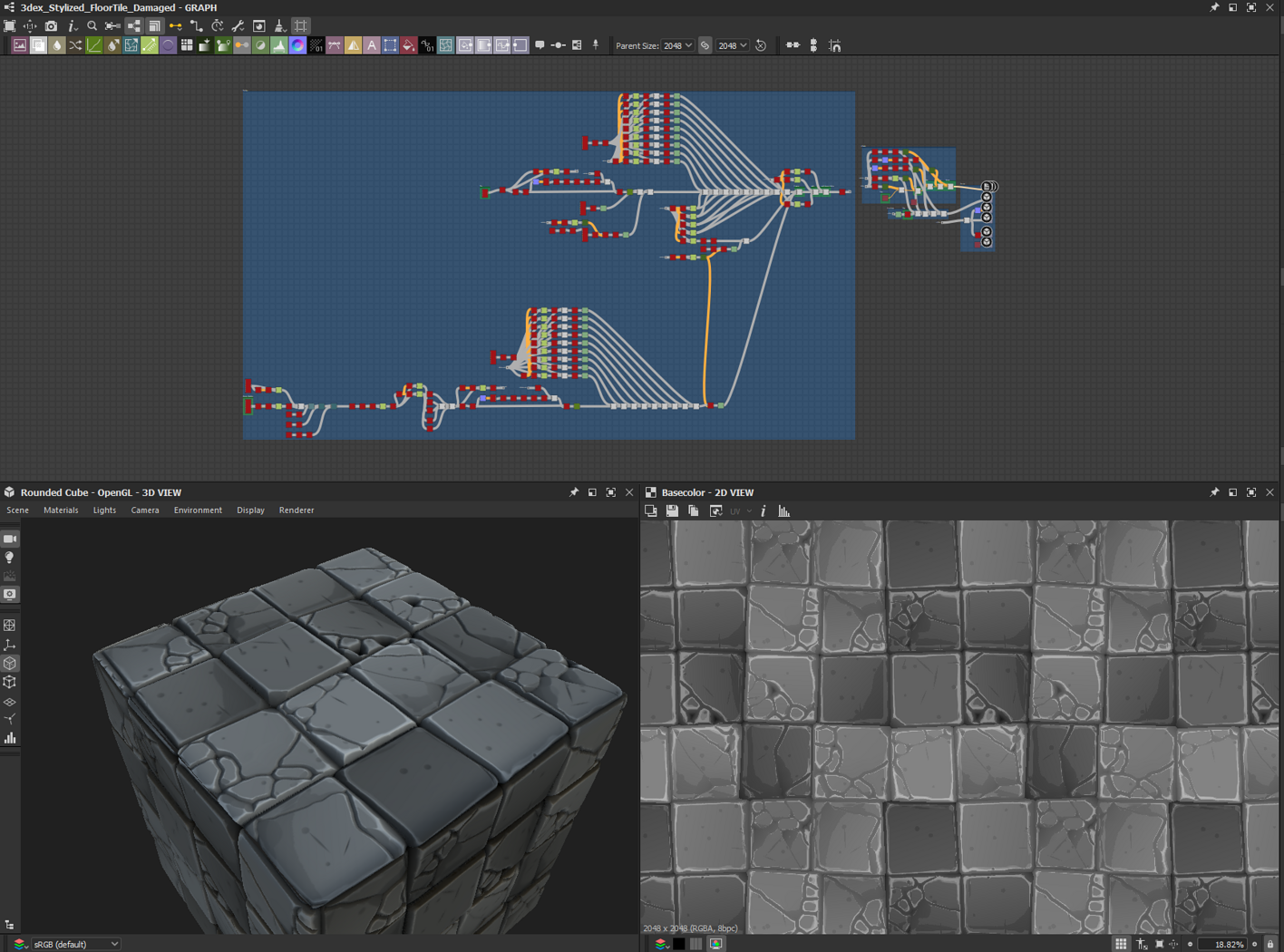Reset graph zoom to 1:1

click(x=30, y=26)
